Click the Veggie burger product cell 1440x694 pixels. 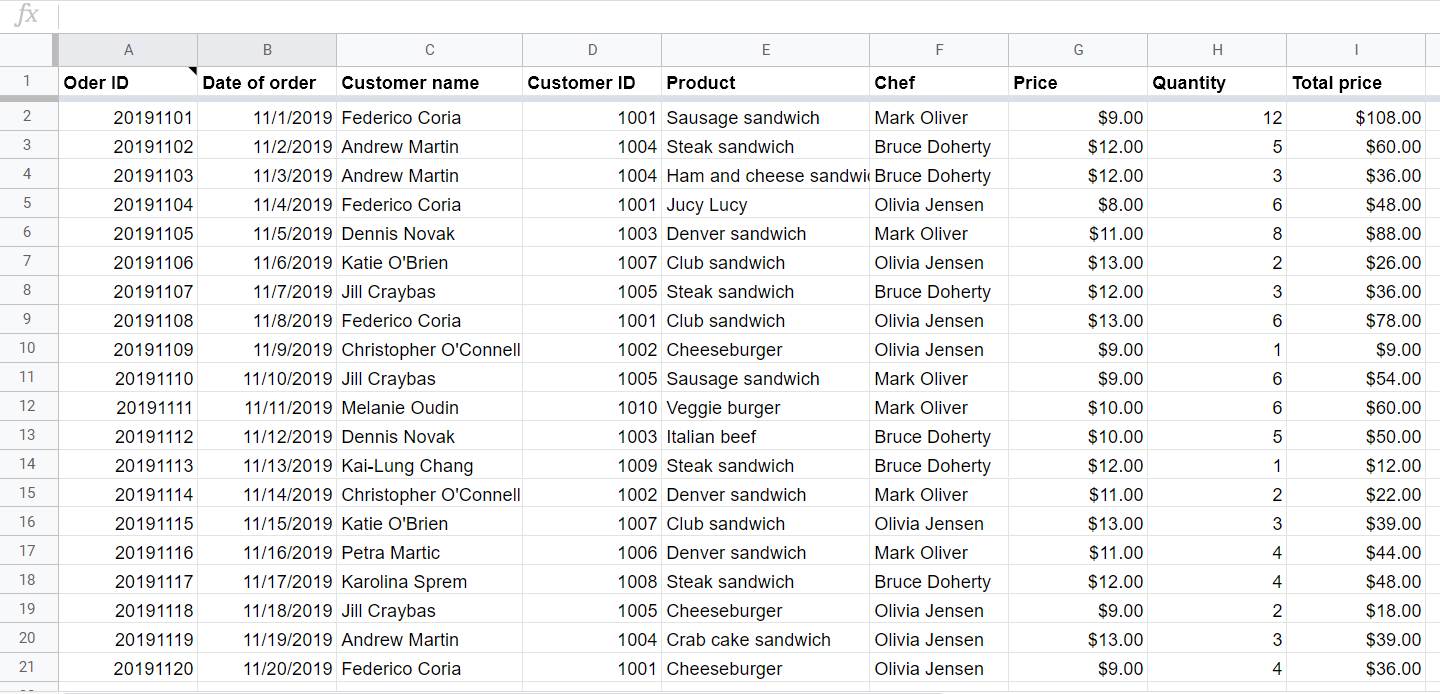pyautogui.click(x=765, y=407)
